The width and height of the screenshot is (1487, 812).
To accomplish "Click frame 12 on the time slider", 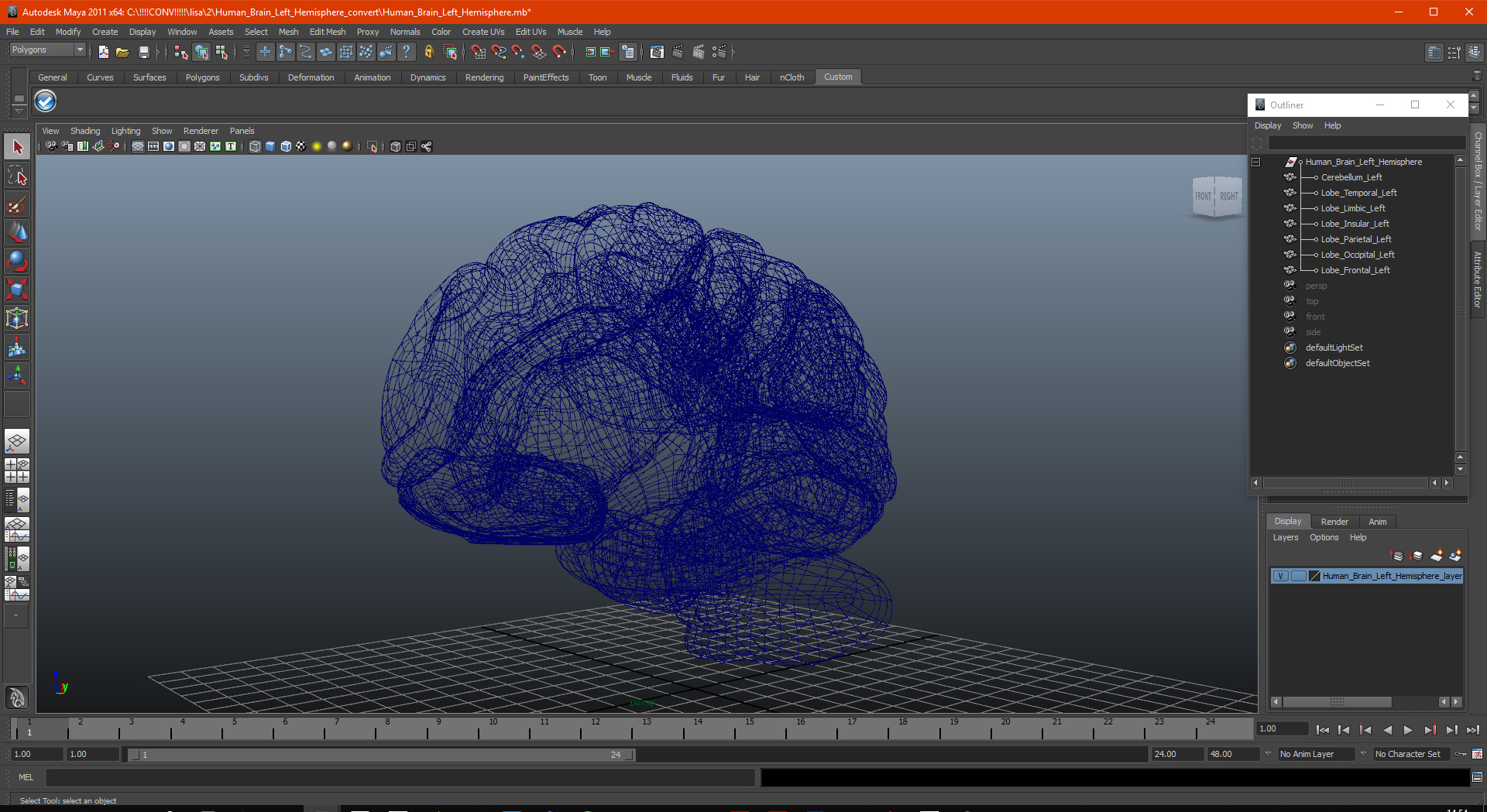I will pos(594,728).
